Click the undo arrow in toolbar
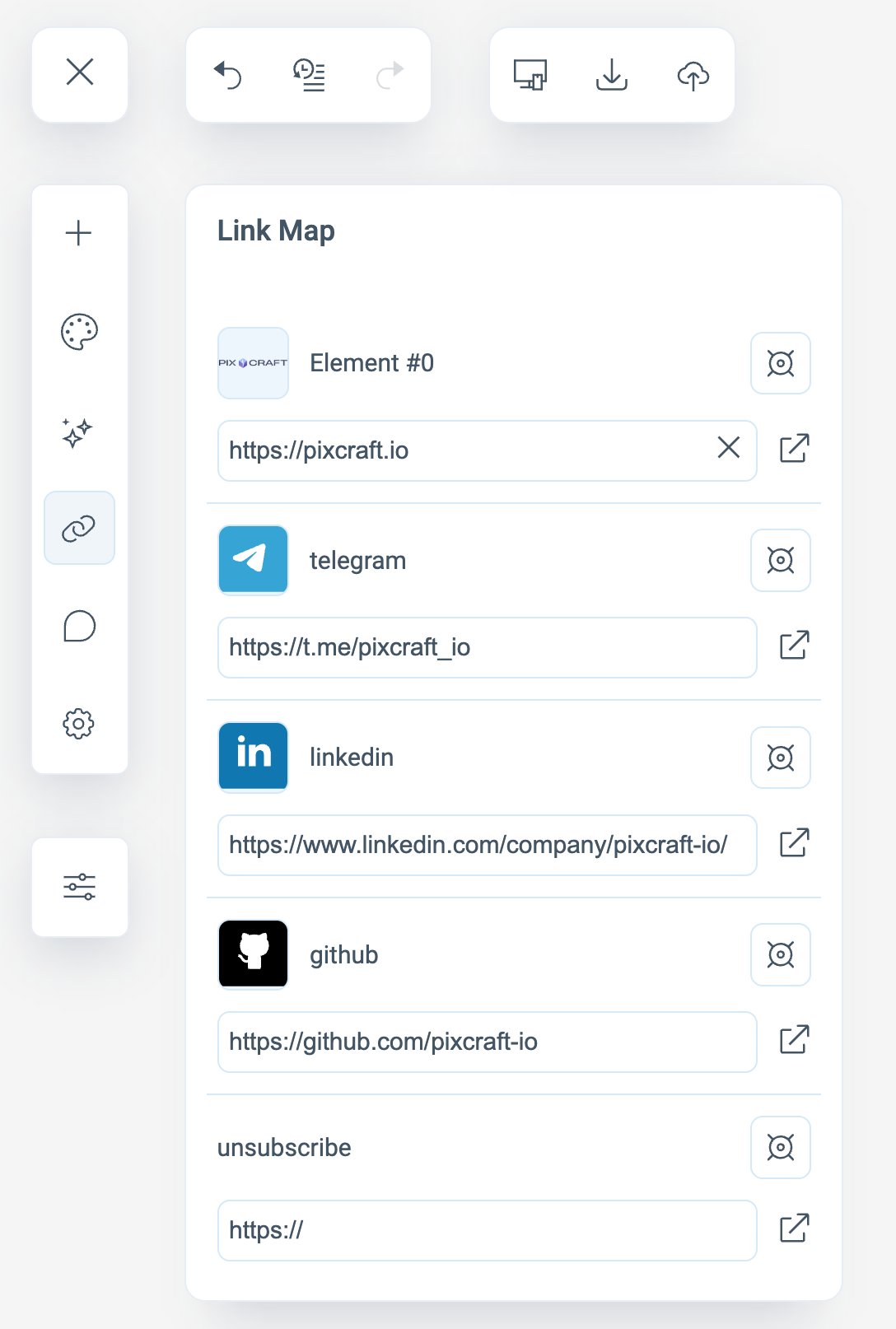 pyautogui.click(x=227, y=75)
